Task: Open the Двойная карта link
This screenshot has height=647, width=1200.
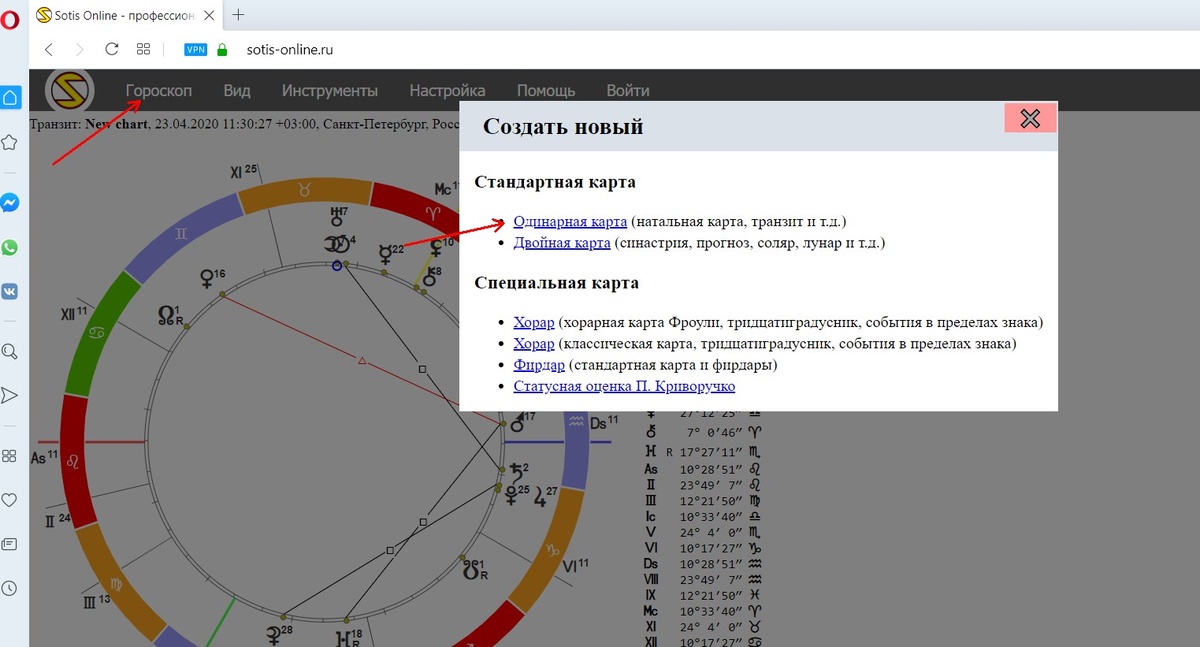Action: point(562,243)
